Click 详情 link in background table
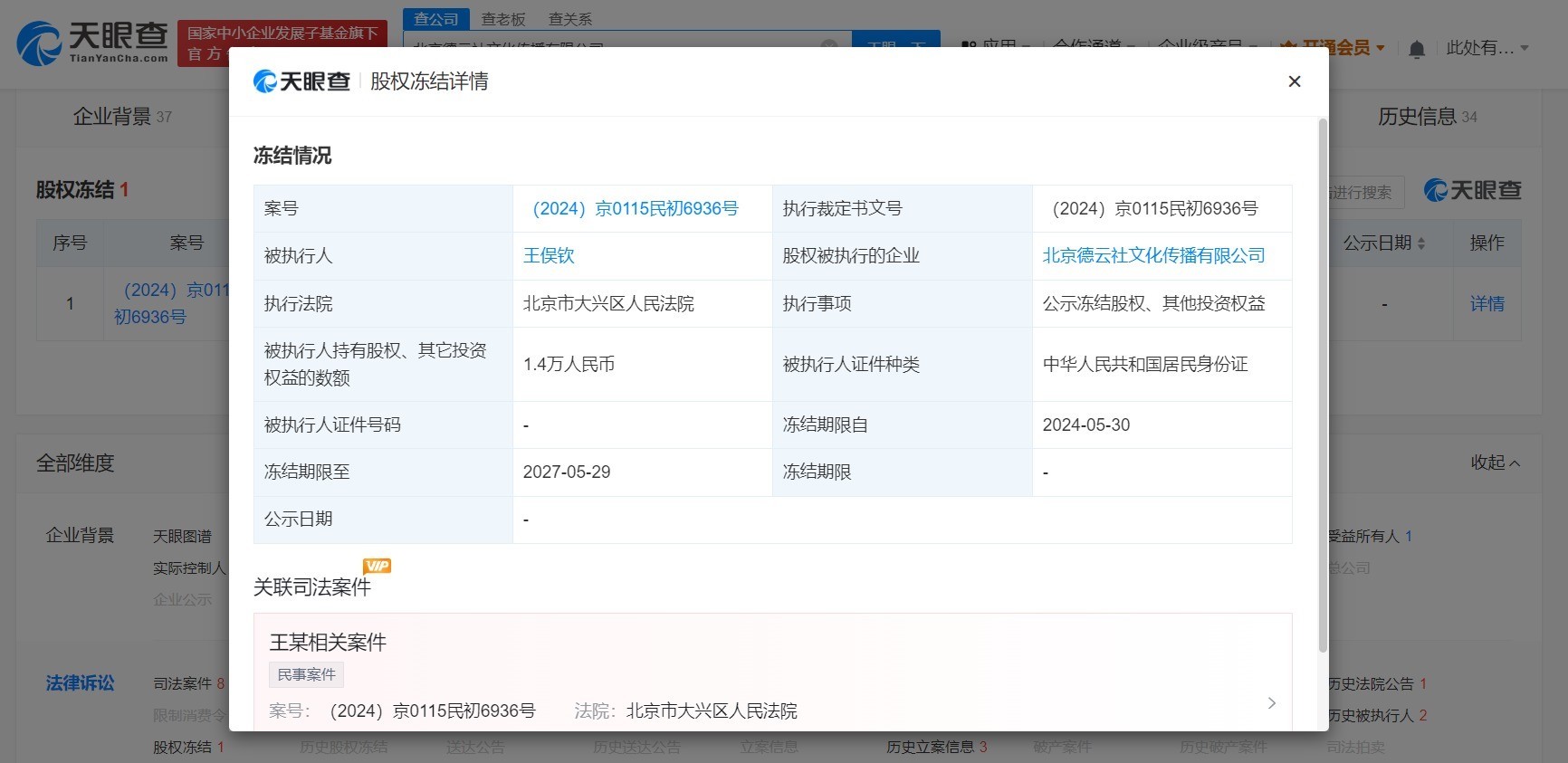The height and width of the screenshot is (763, 1568). [x=1487, y=304]
